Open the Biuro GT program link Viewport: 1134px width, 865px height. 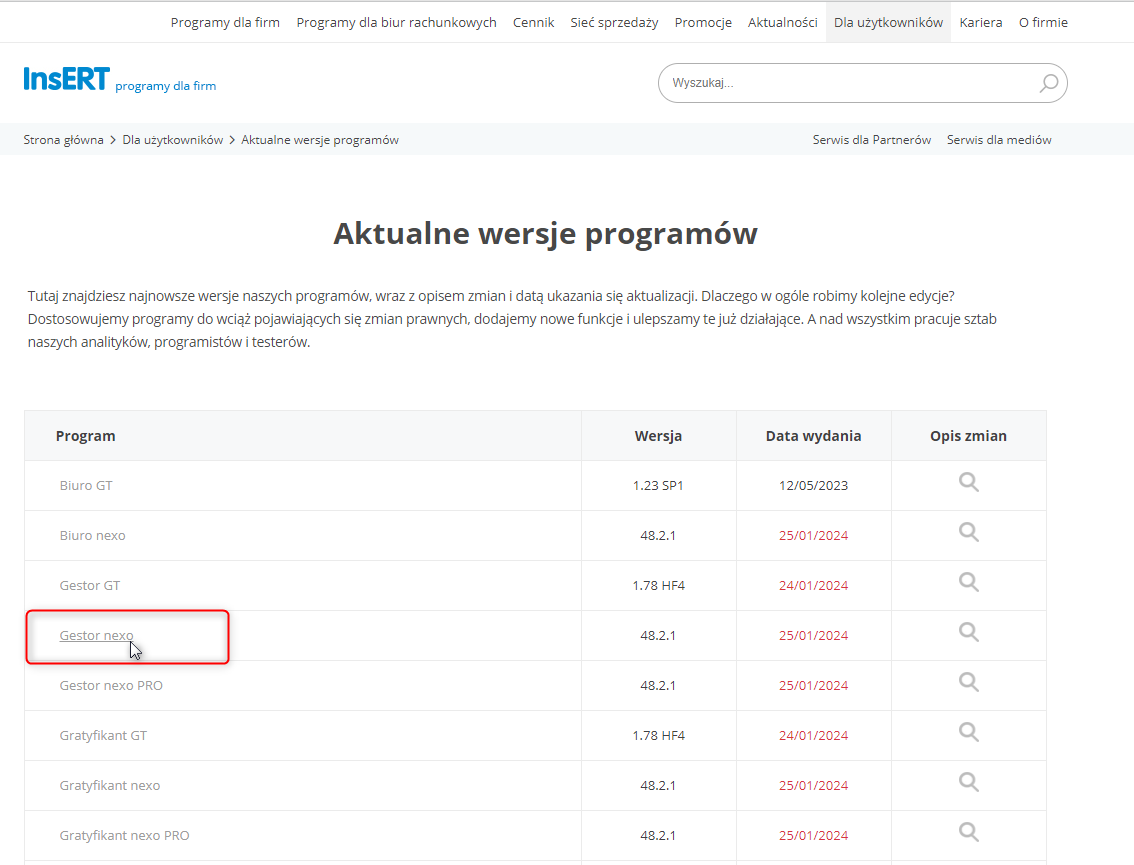pyautogui.click(x=86, y=485)
